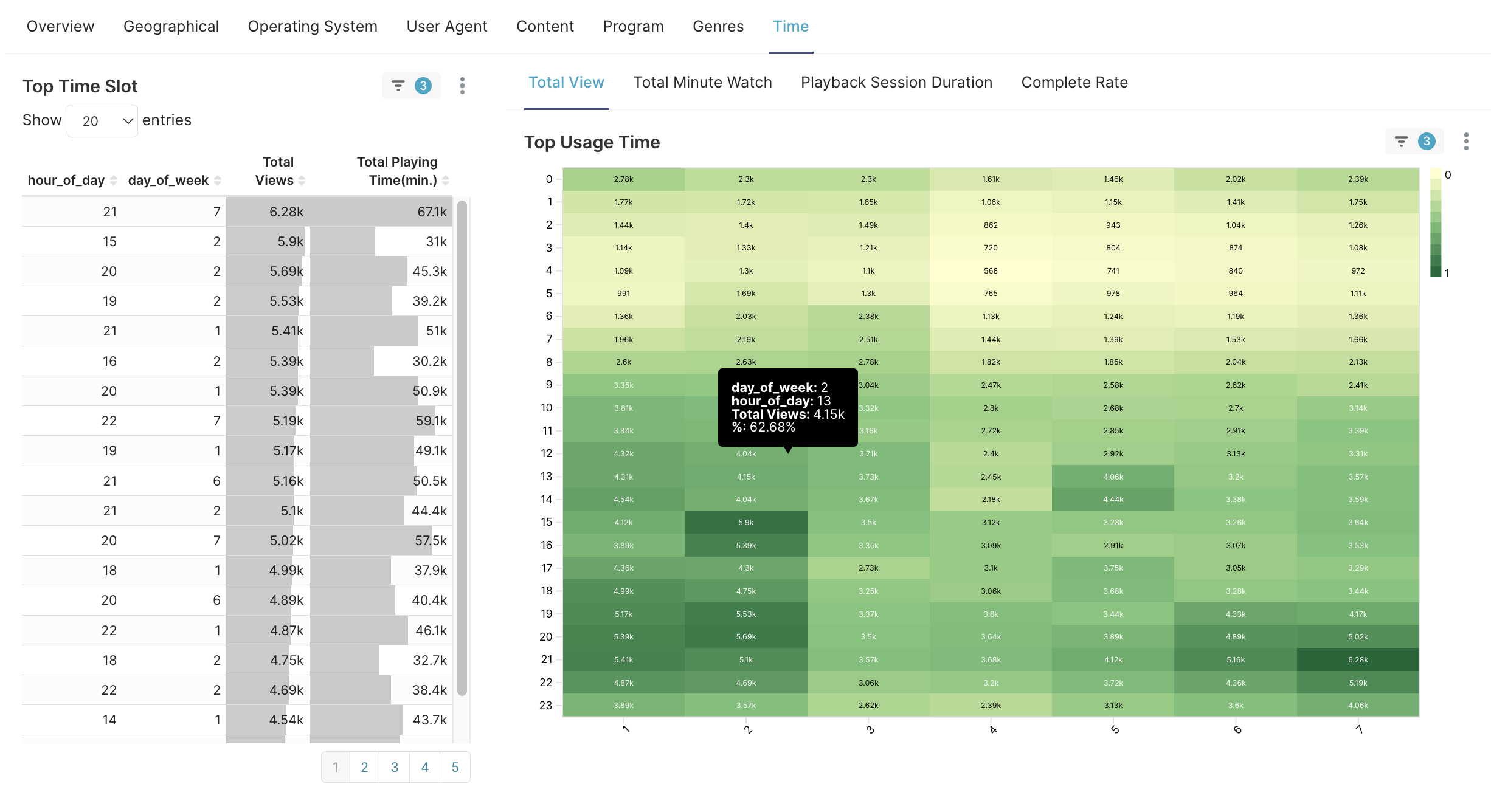Go to pagination page 3
The image size is (1491, 812).
click(395, 767)
